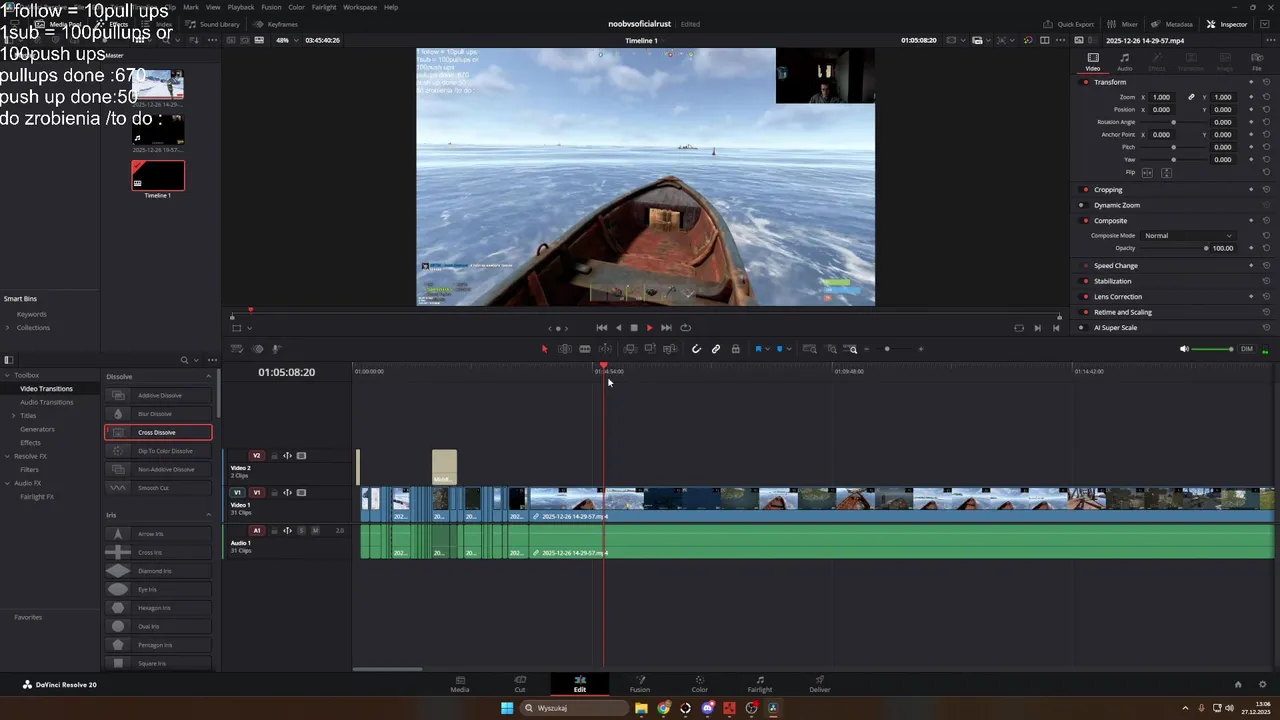Expand the Lens Correction section
The height and width of the screenshot is (720, 1280).
pos(1118,297)
